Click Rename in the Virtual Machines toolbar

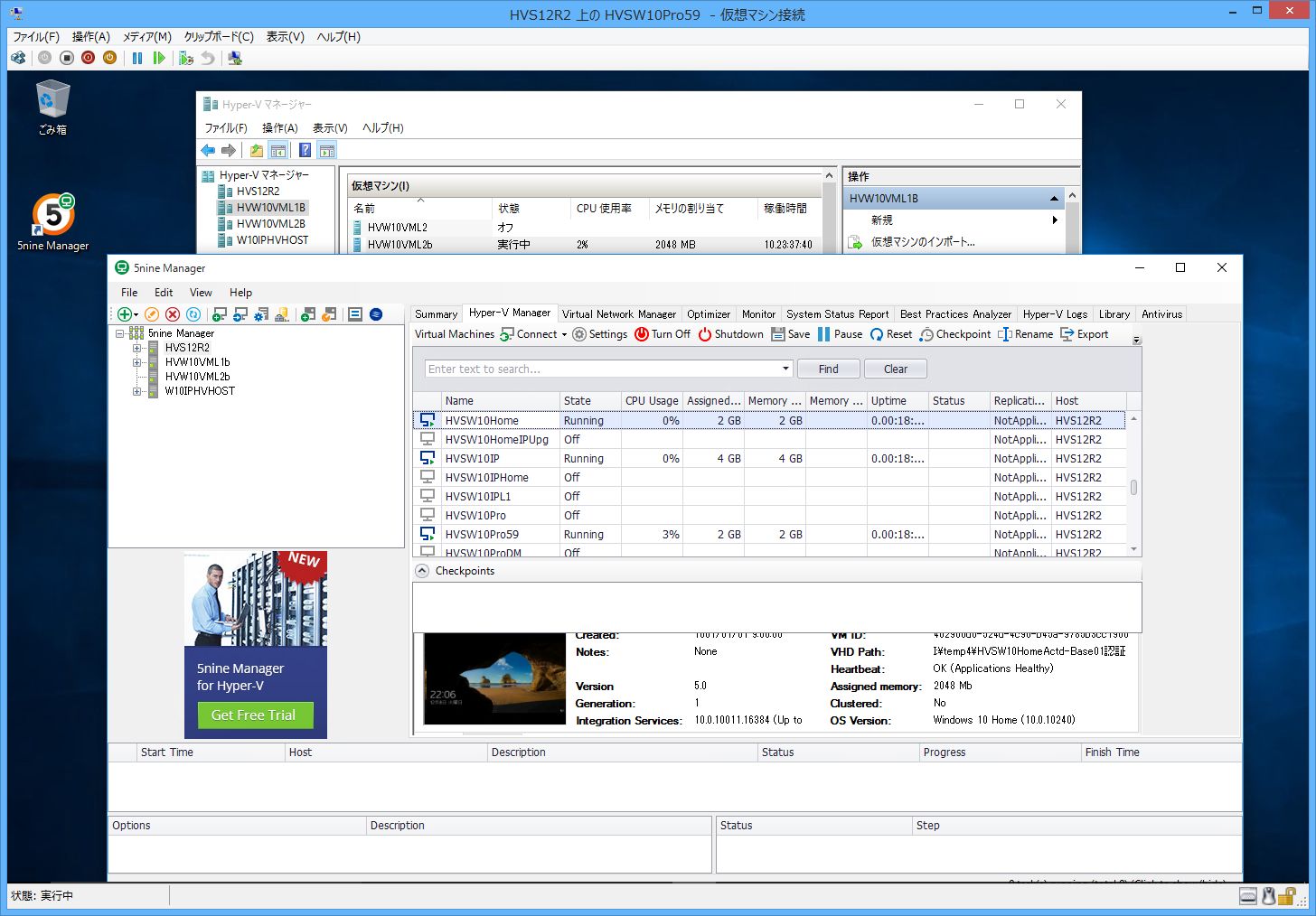1025,334
